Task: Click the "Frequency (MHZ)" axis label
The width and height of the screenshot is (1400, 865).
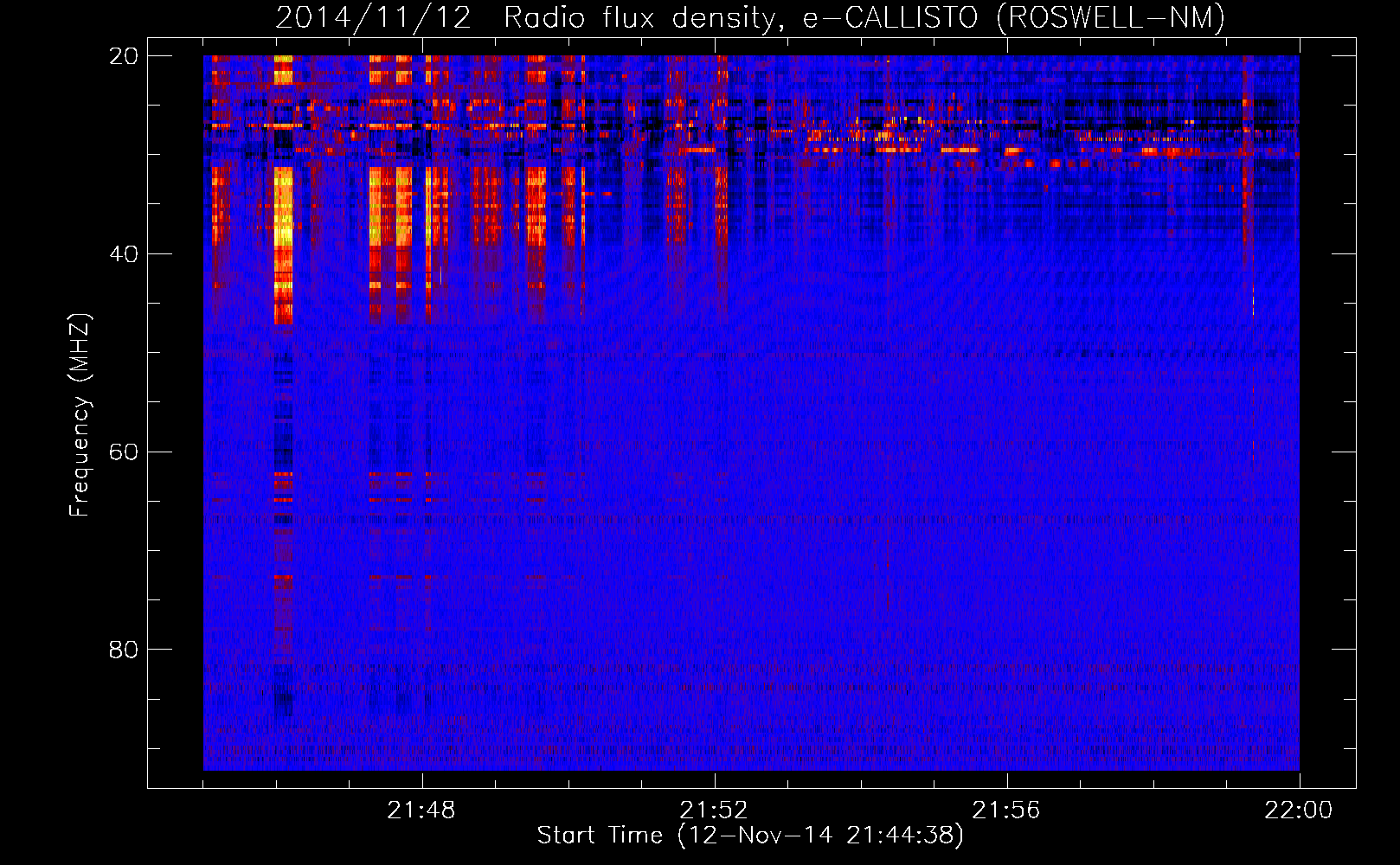Action: click(79, 415)
